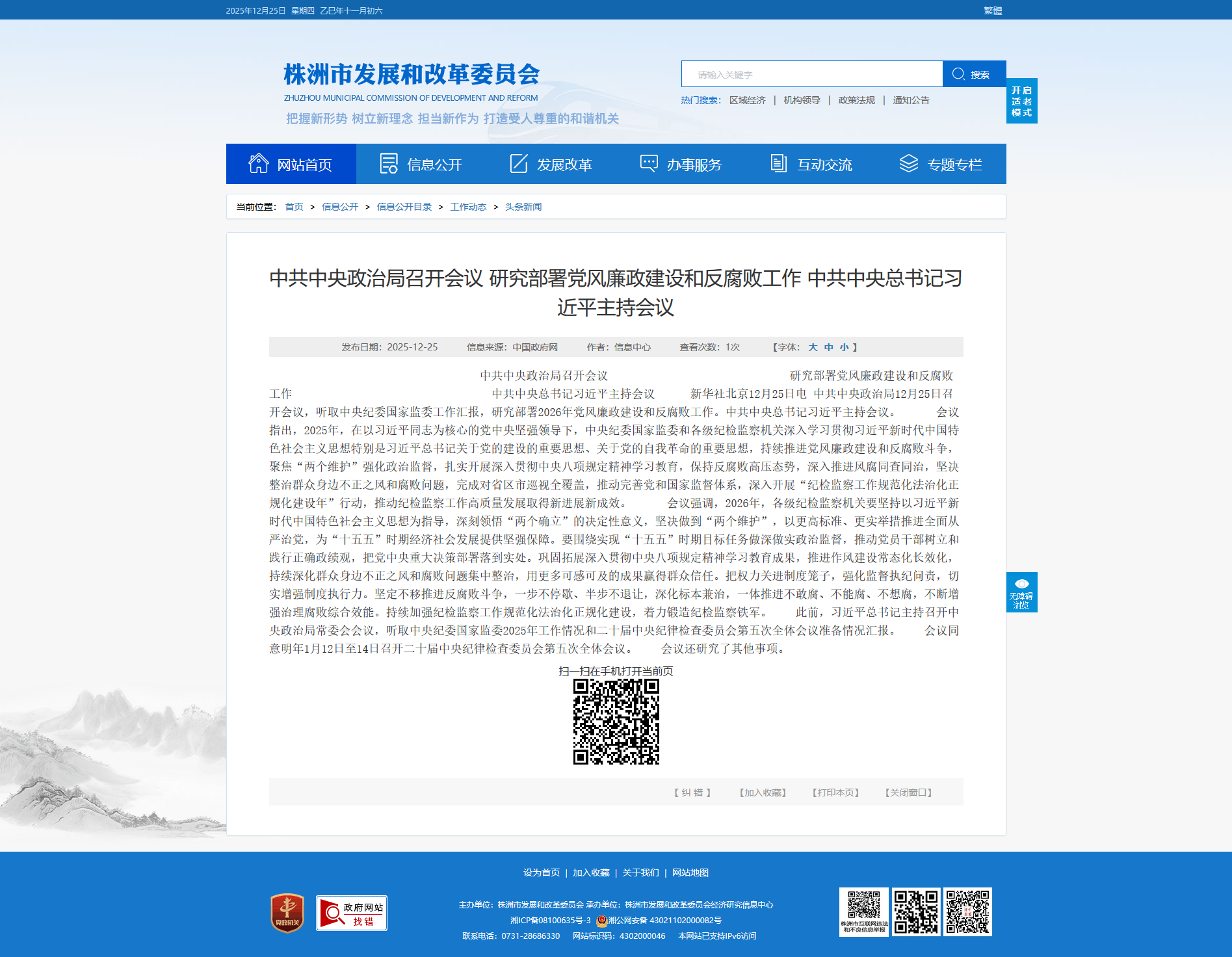Open 信息公开目录 in breadcrumb
The image size is (1232, 957).
tap(404, 207)
